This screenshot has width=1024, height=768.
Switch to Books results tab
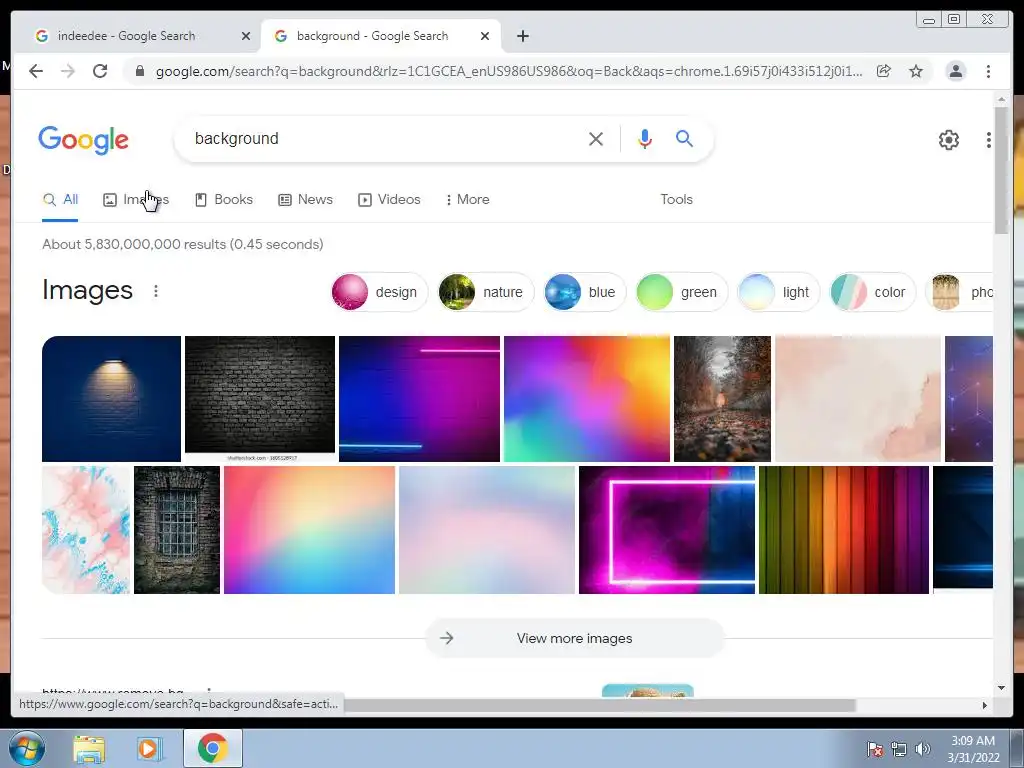click(224, 200)
